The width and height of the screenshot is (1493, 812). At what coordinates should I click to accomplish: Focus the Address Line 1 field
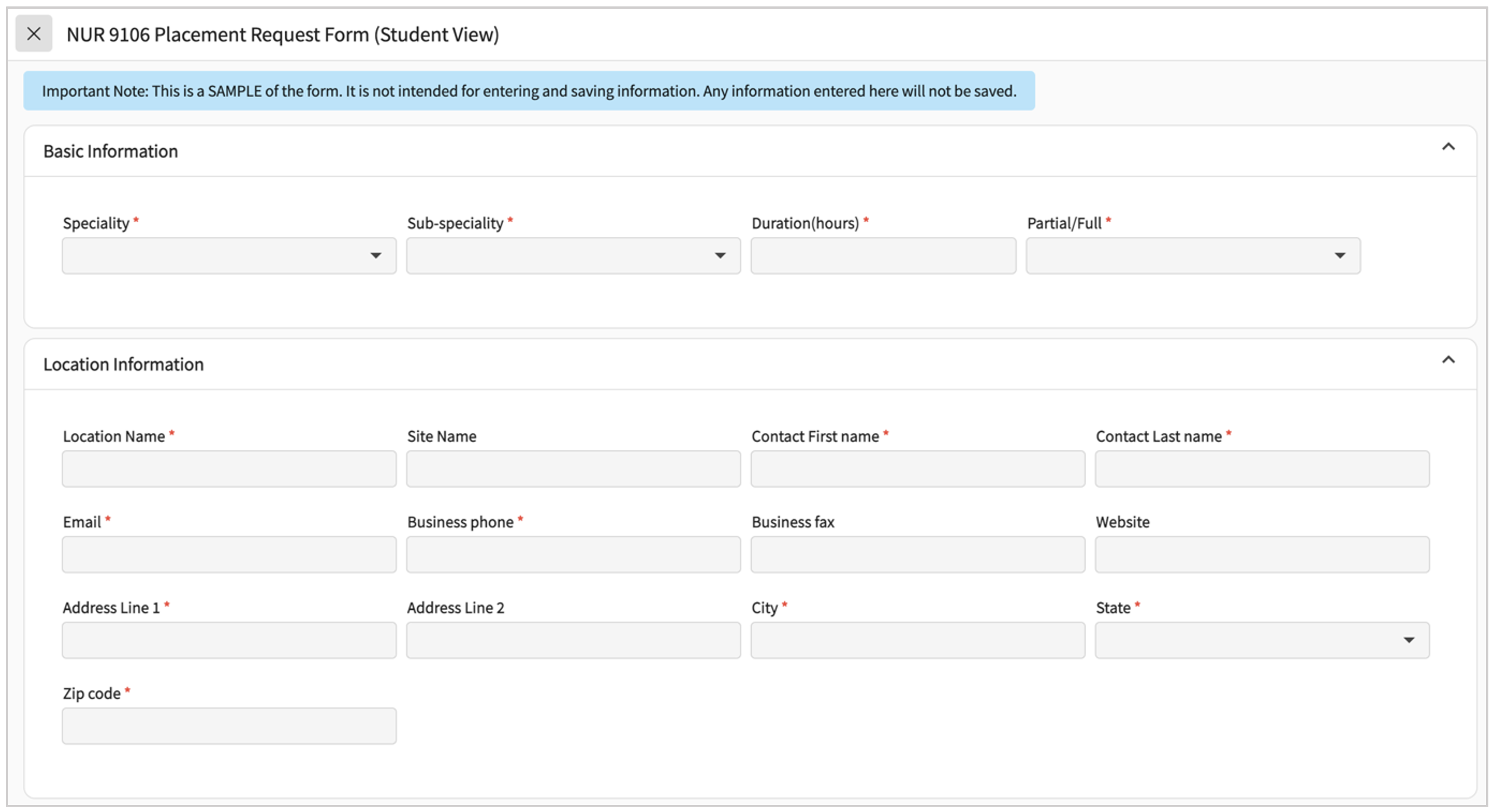(x=229, y=640)
